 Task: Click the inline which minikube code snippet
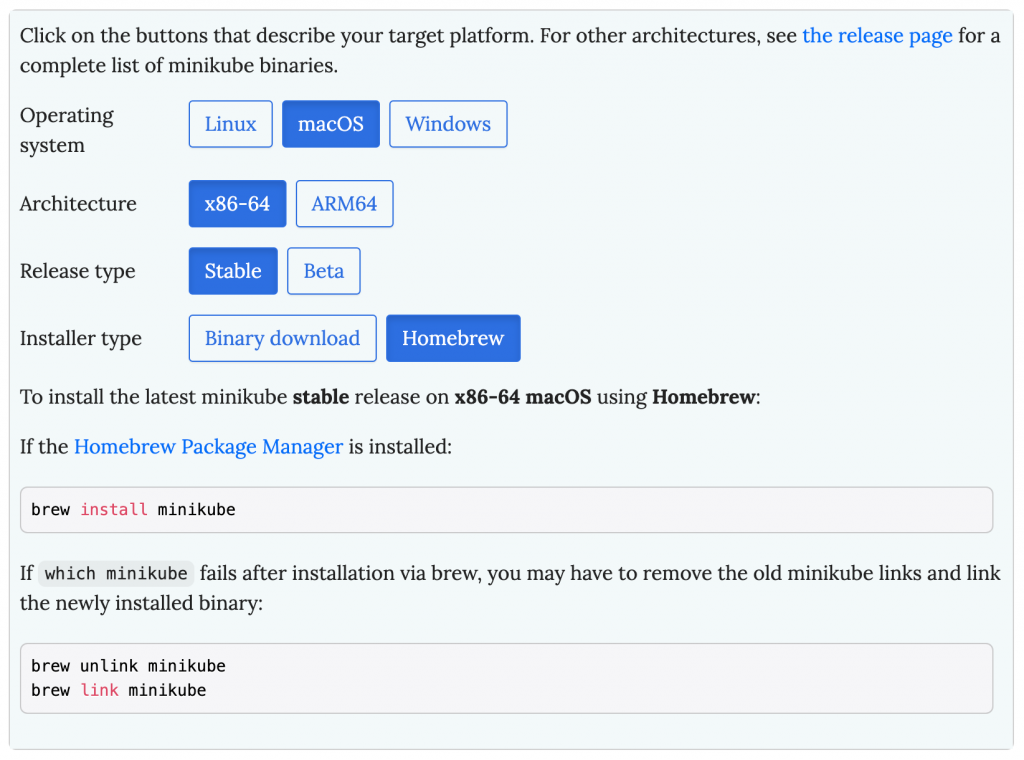[116, 574]
